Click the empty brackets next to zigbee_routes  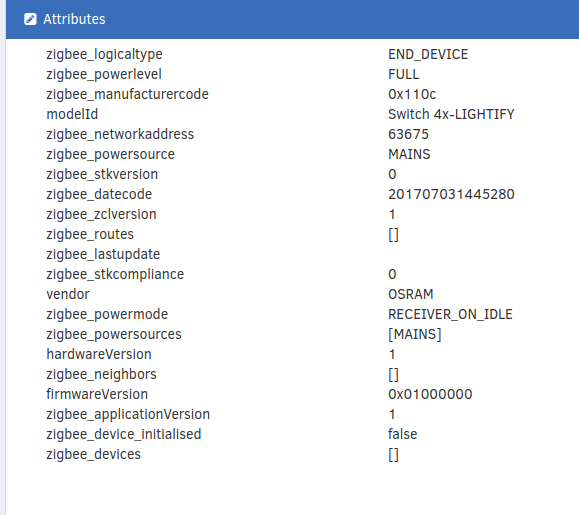click(x=393, y=234)
